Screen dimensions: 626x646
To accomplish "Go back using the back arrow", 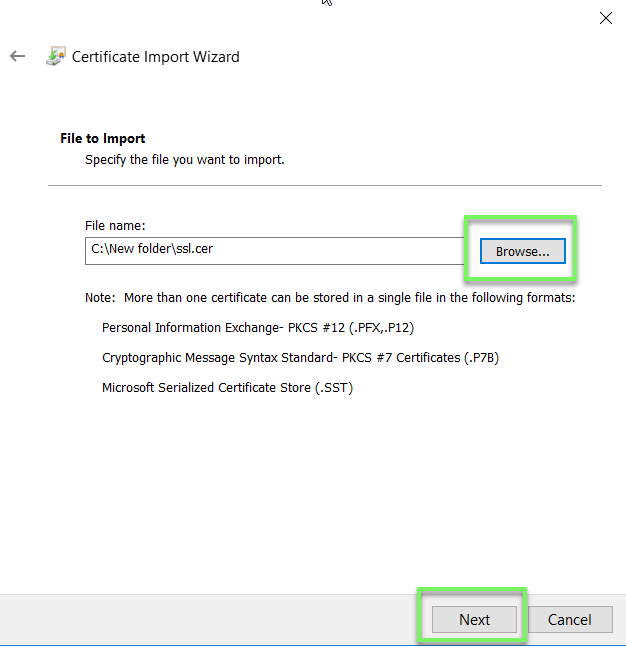I will (x=17, y=56).
